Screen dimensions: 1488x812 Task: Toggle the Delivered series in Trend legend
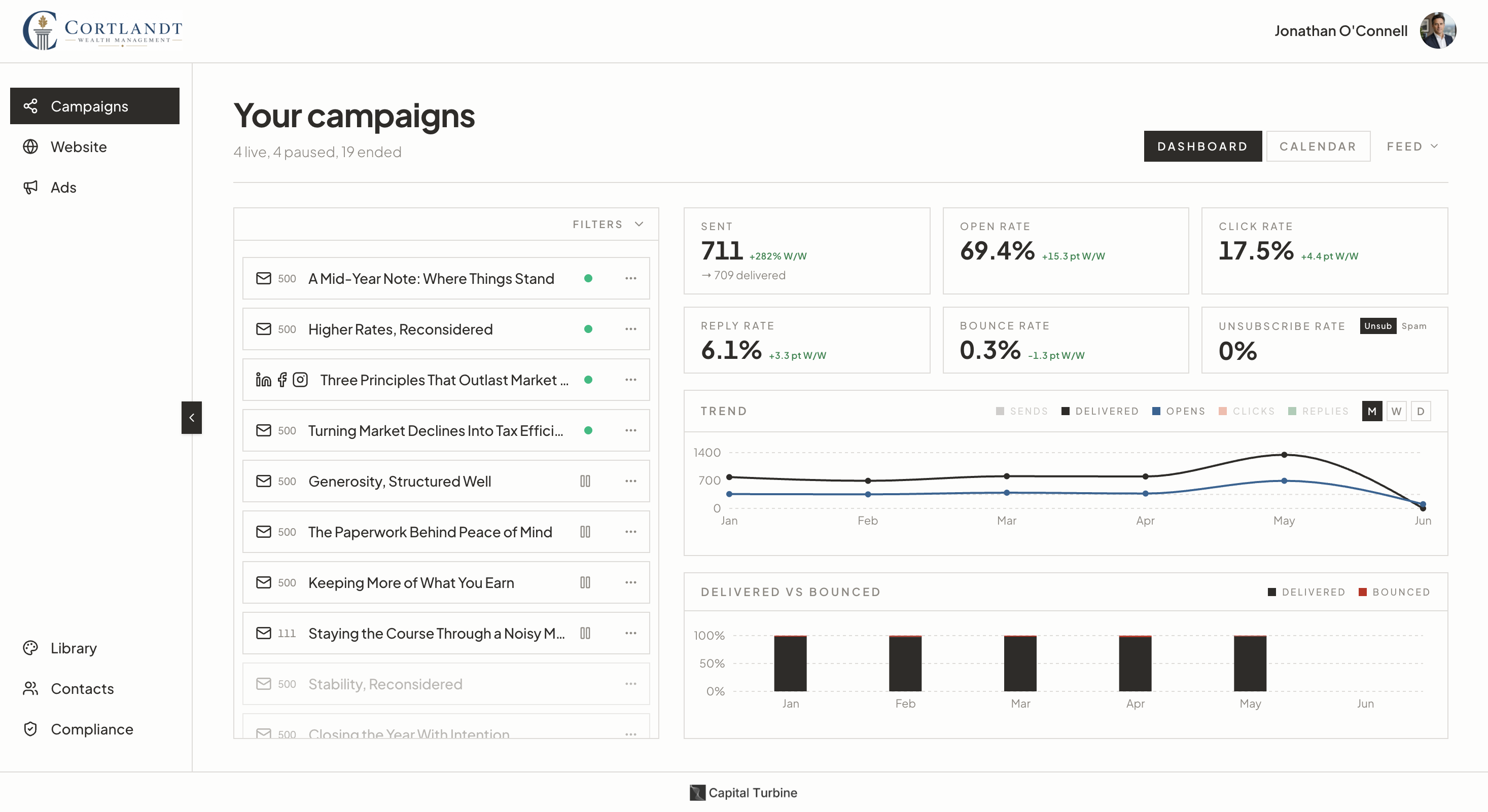point(1100,411)
